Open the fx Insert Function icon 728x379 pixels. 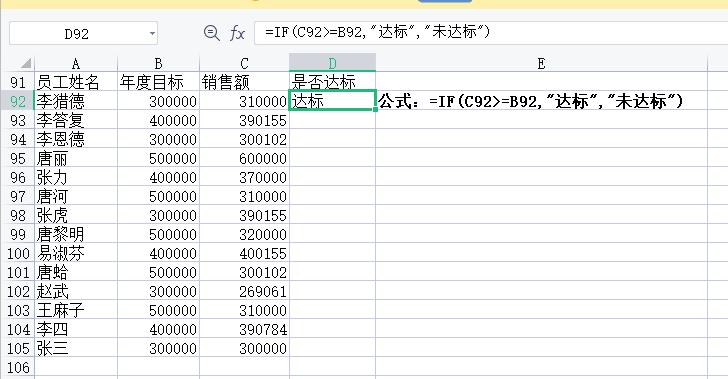point(237,33)
